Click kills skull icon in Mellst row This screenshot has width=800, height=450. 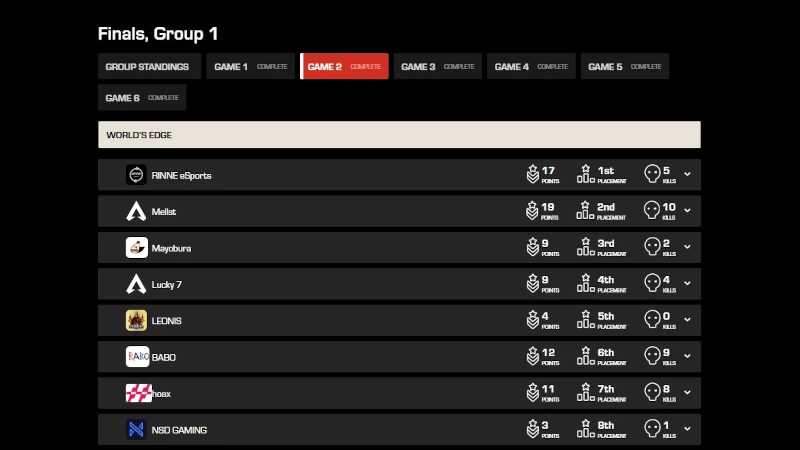point(652,210)
